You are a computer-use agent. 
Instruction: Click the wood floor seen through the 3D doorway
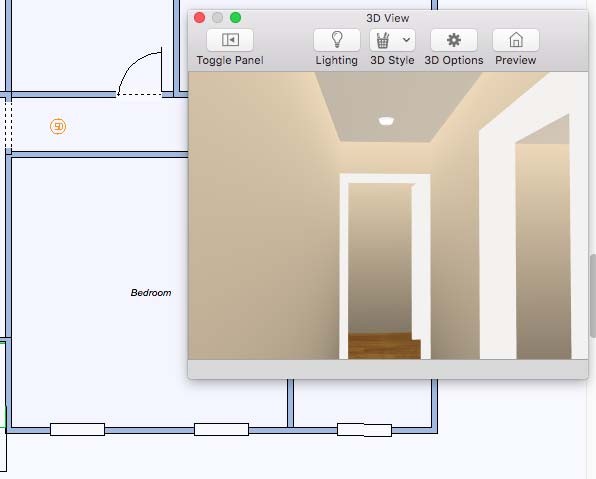pyautogui.click(x=384, y=346)
